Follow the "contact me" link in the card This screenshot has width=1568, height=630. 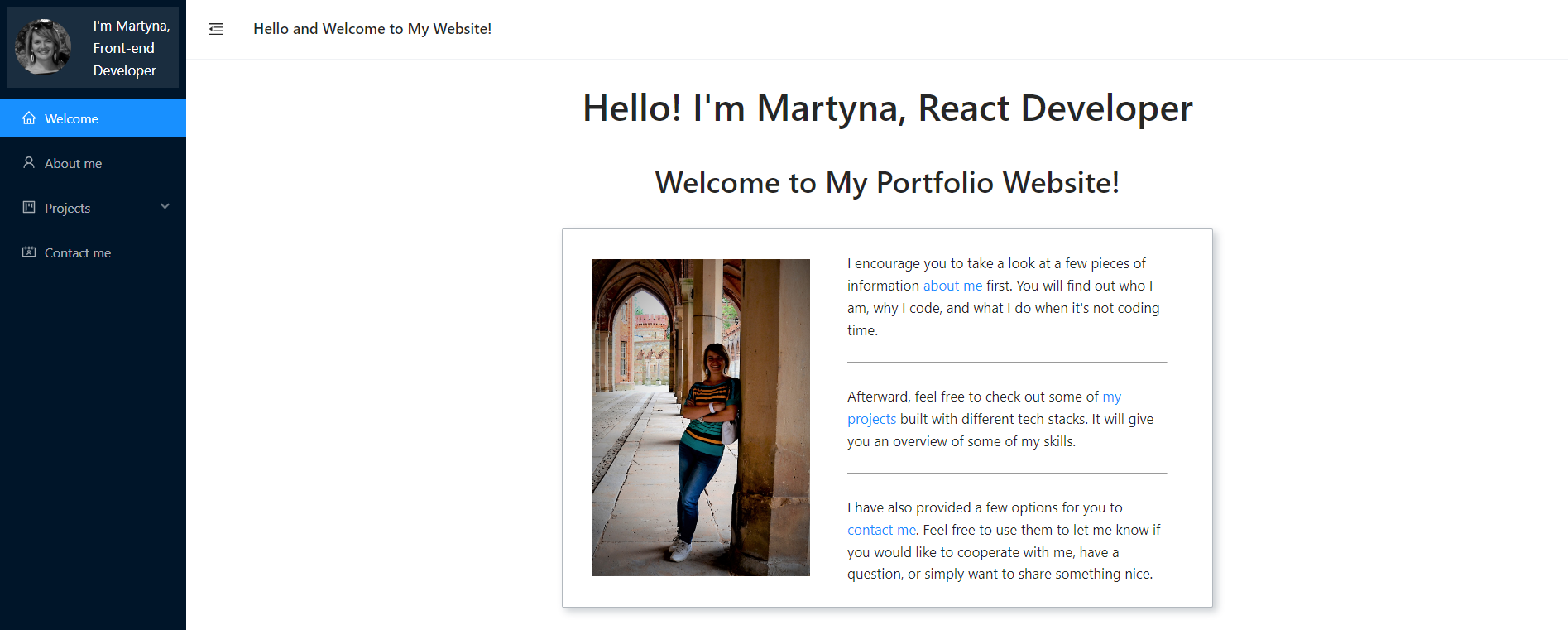click(881, 530)
